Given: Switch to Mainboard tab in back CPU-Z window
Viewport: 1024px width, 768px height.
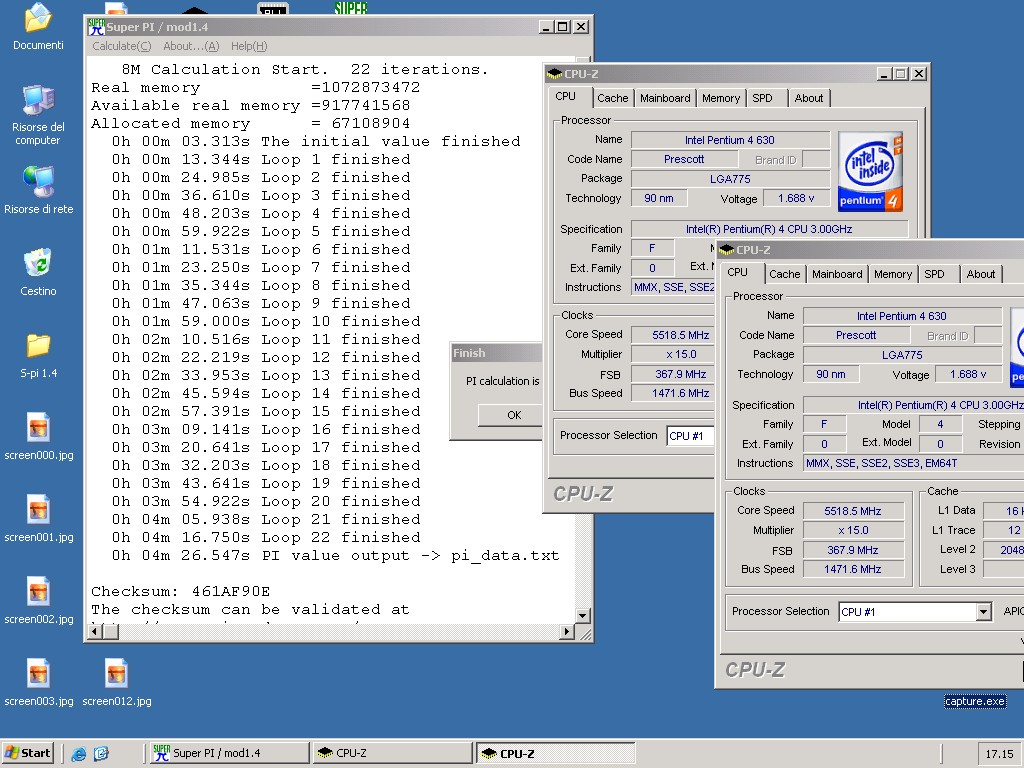Looking at the screenshot, I should click(665, 98).
